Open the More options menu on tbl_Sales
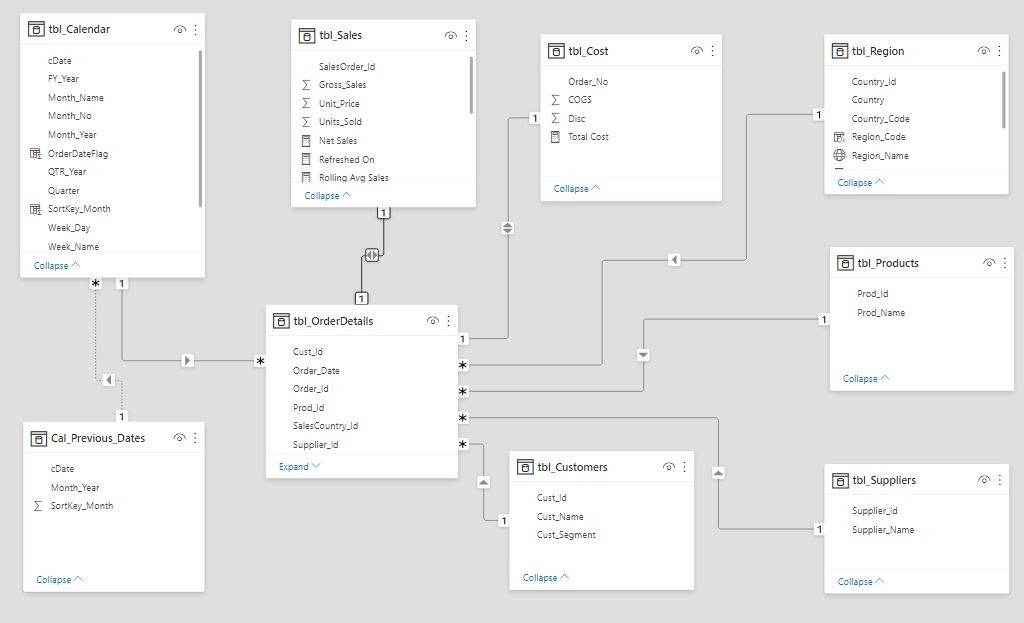 pyautogui.click(x=465, y=34)
